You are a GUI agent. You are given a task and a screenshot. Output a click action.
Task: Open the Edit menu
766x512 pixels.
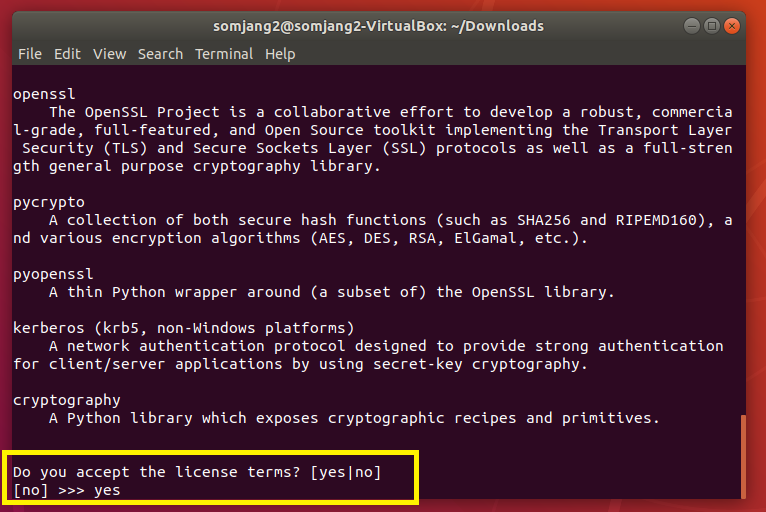(67, 54)
